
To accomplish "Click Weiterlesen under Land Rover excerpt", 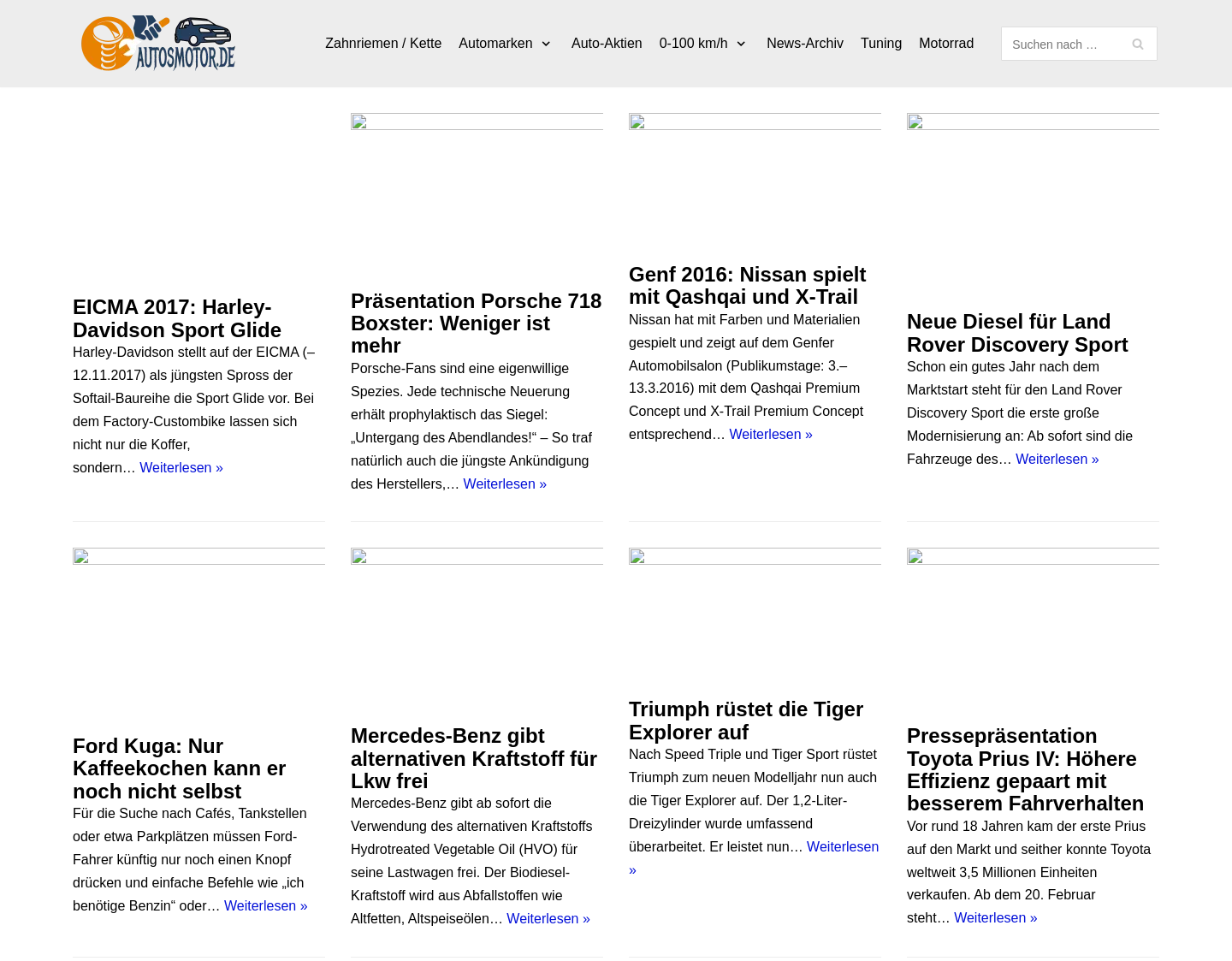I will click(1057, 459).
